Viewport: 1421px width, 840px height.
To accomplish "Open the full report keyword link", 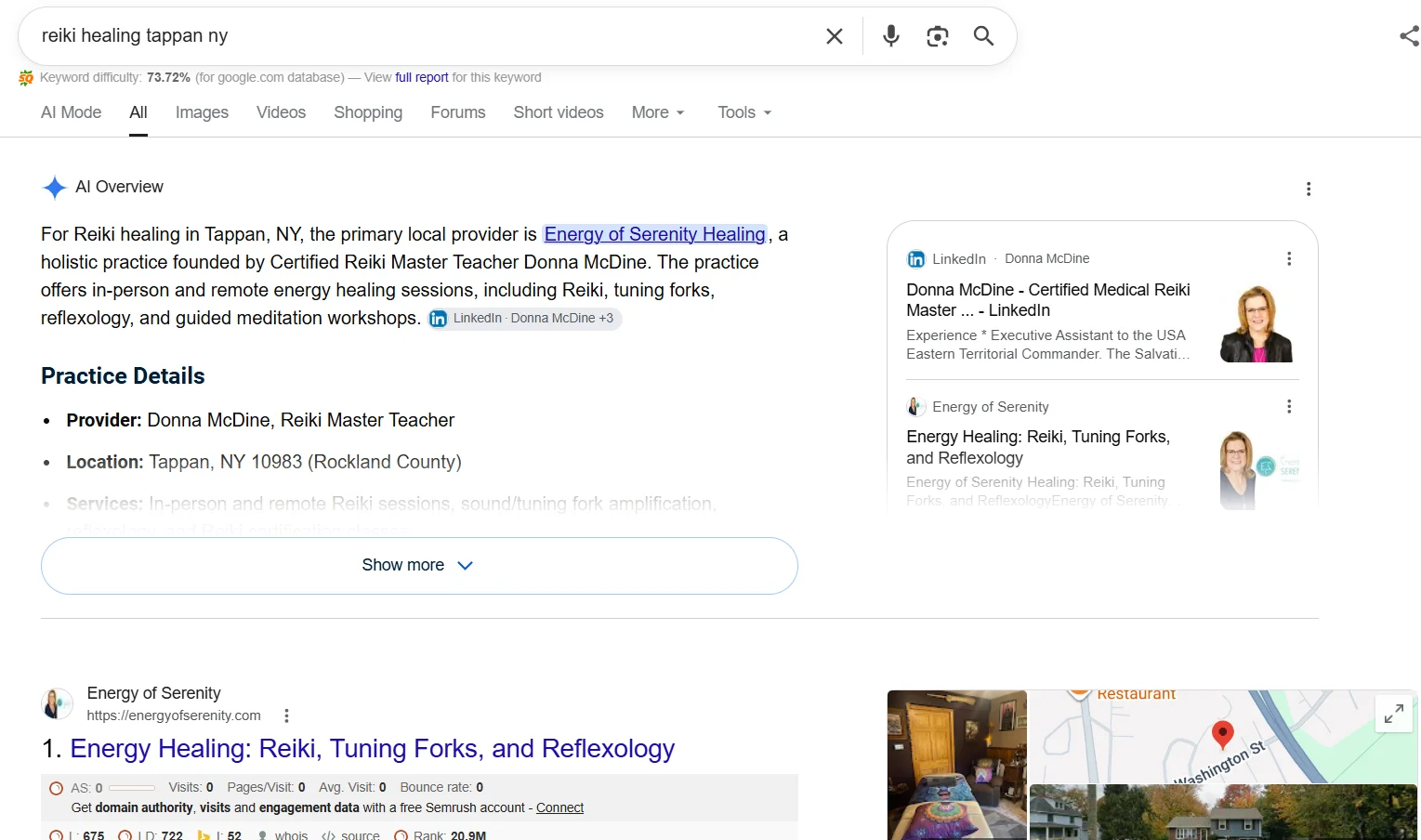I will click(x=422, y=78).
